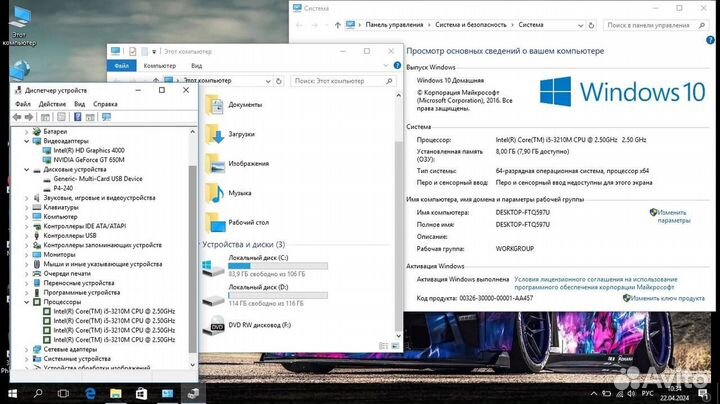Click Control Panel search field
Screen dimensions: 720x404
click(x=655, y=25)
